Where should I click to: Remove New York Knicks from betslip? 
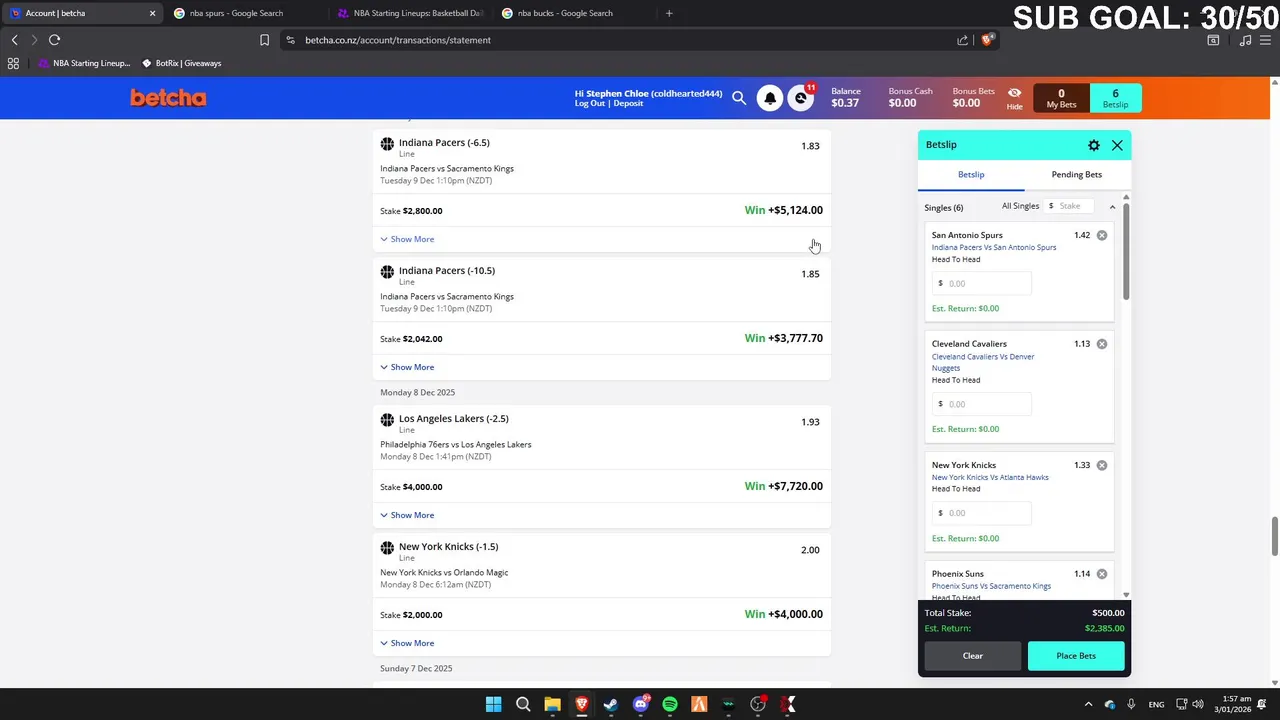click(x=1102, y=465)
